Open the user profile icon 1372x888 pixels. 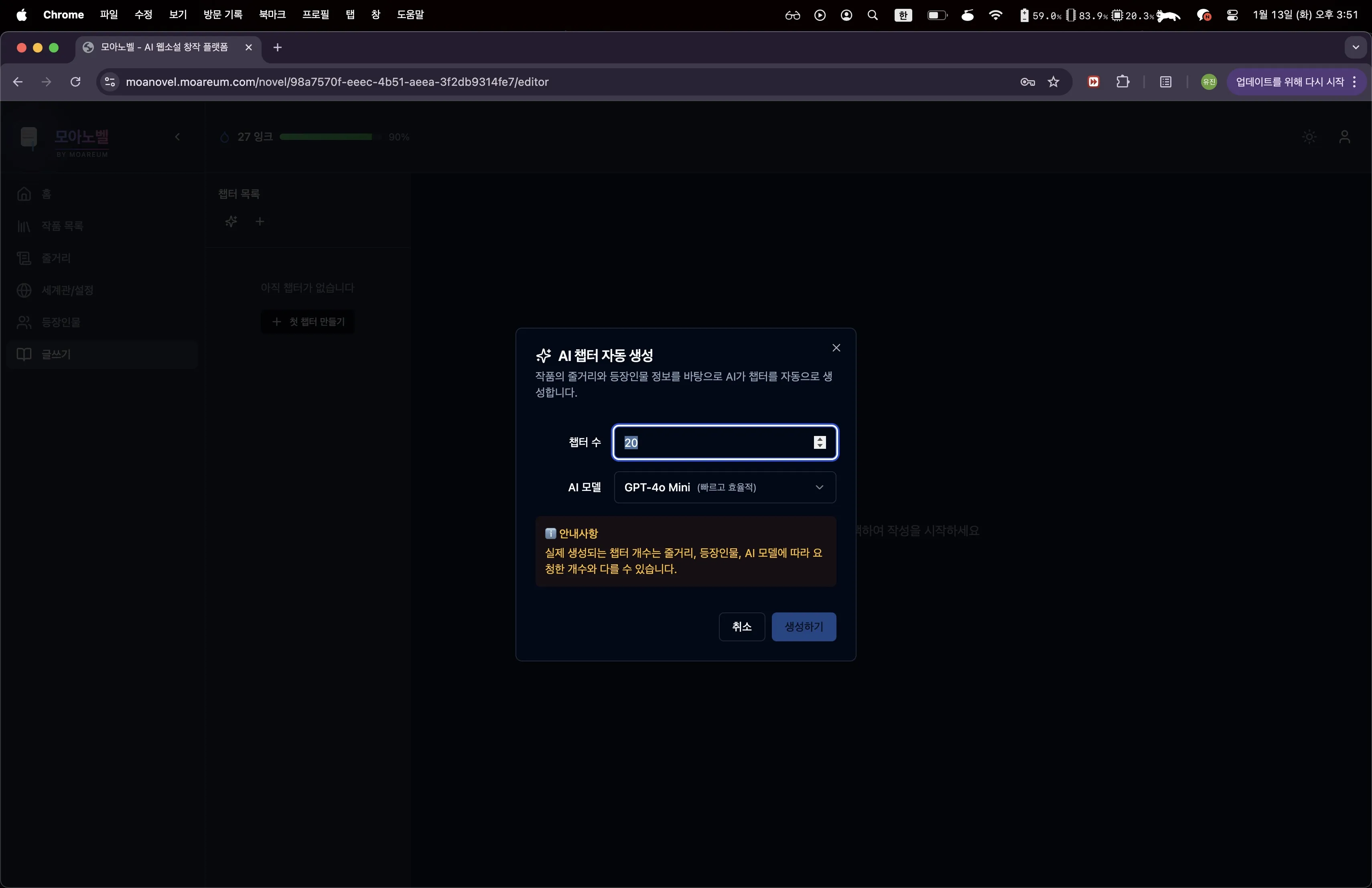tap(1344, 137)
